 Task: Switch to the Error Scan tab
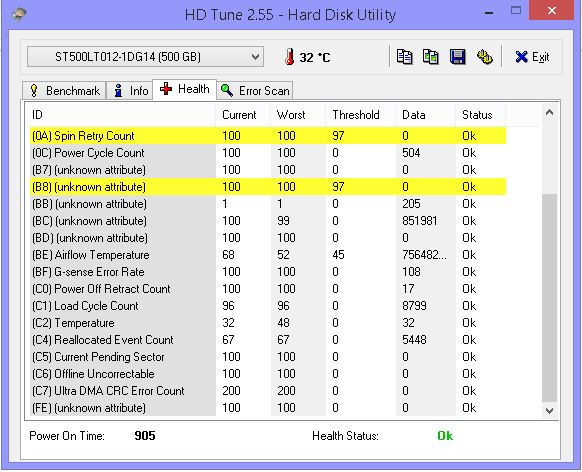(255, 91)
